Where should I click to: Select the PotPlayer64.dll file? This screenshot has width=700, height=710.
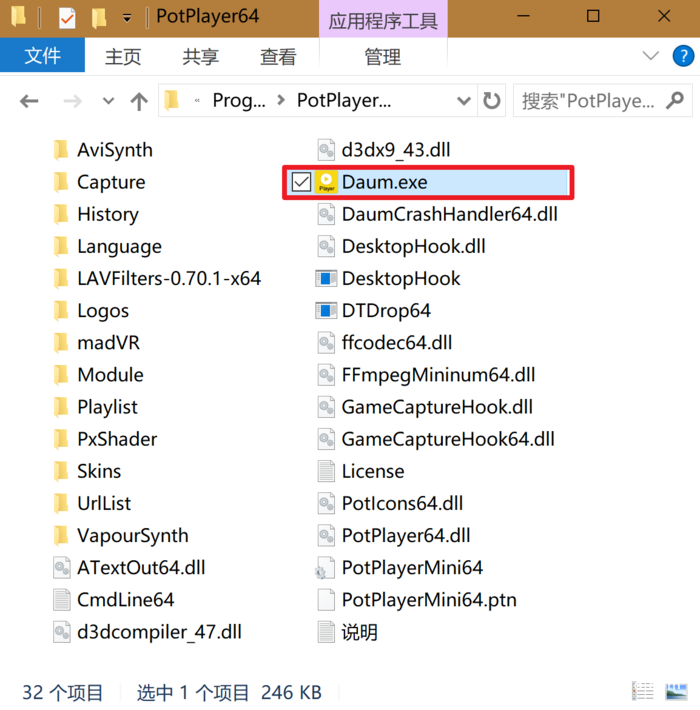coord(393,536)
